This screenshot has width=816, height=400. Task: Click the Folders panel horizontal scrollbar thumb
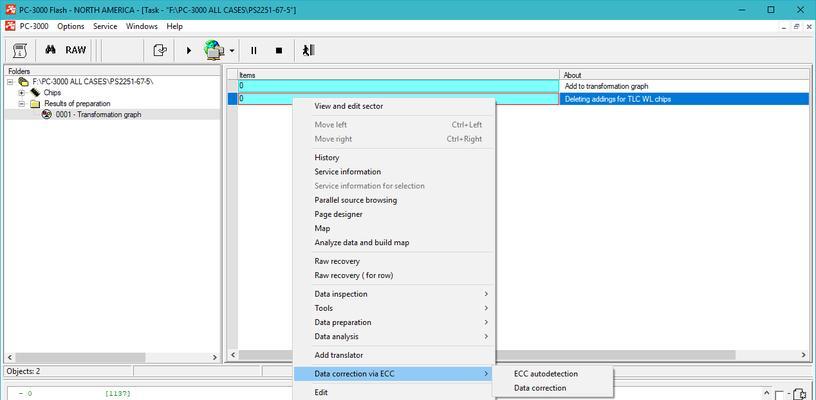(80, 357)
